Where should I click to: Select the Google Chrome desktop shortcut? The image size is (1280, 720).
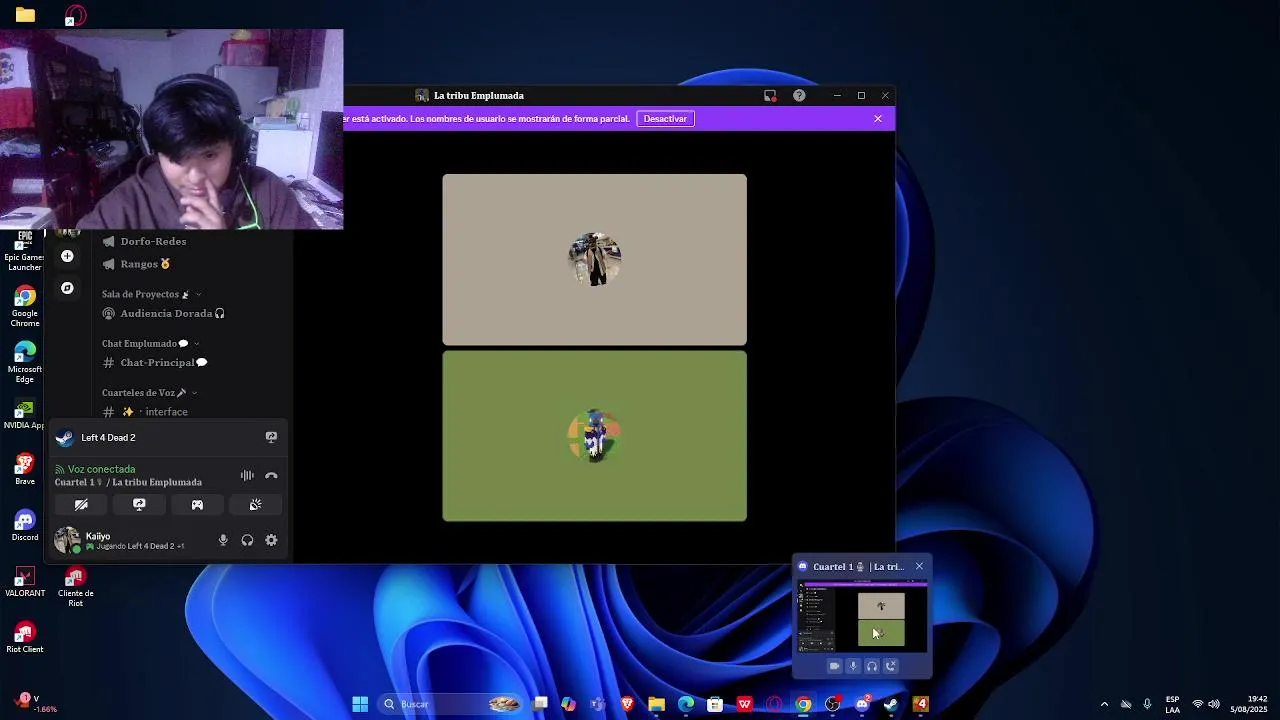pos(25,307)
